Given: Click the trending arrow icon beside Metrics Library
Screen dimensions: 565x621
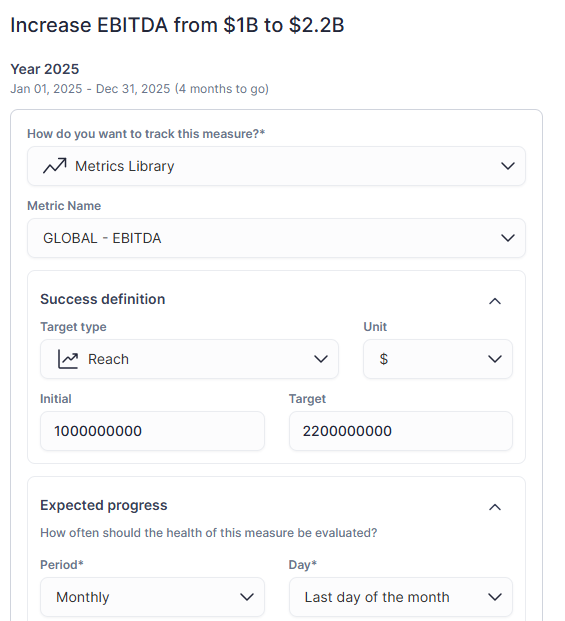Looking at the screenshot, I should point(55,166).
